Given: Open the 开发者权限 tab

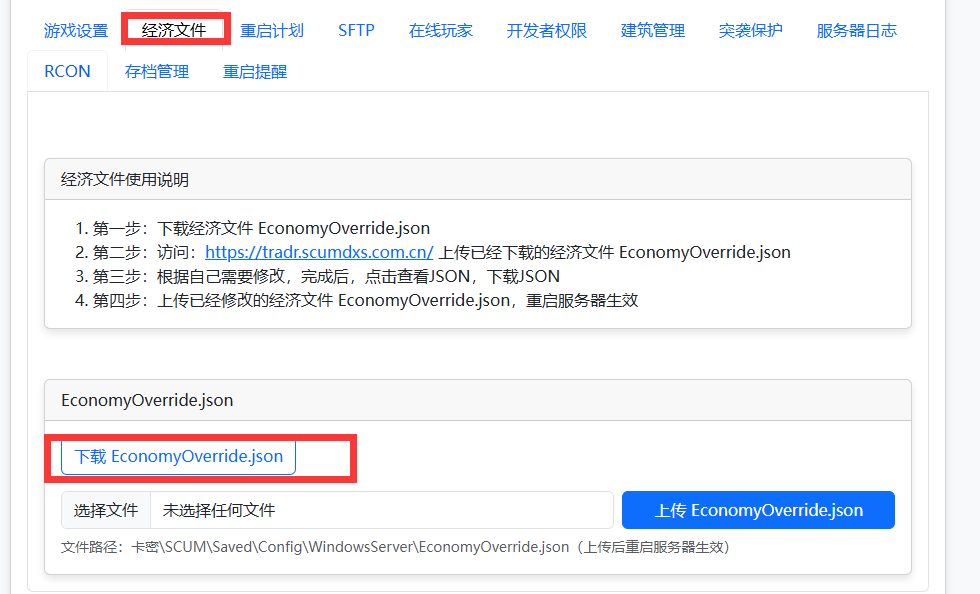Looking at the screenshot, I should [x=547, y=31].
